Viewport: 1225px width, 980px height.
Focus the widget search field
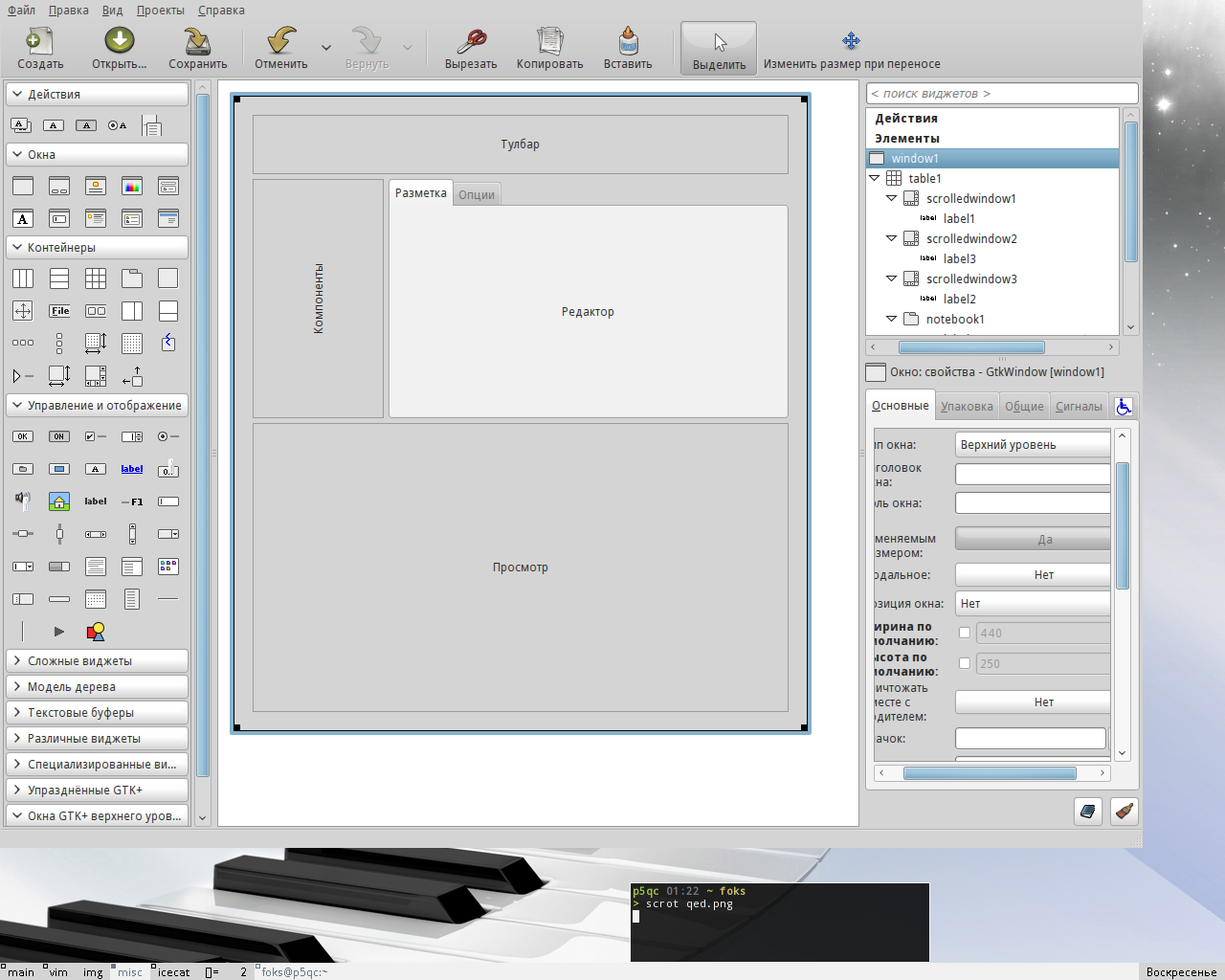(x=1002, y=94)
